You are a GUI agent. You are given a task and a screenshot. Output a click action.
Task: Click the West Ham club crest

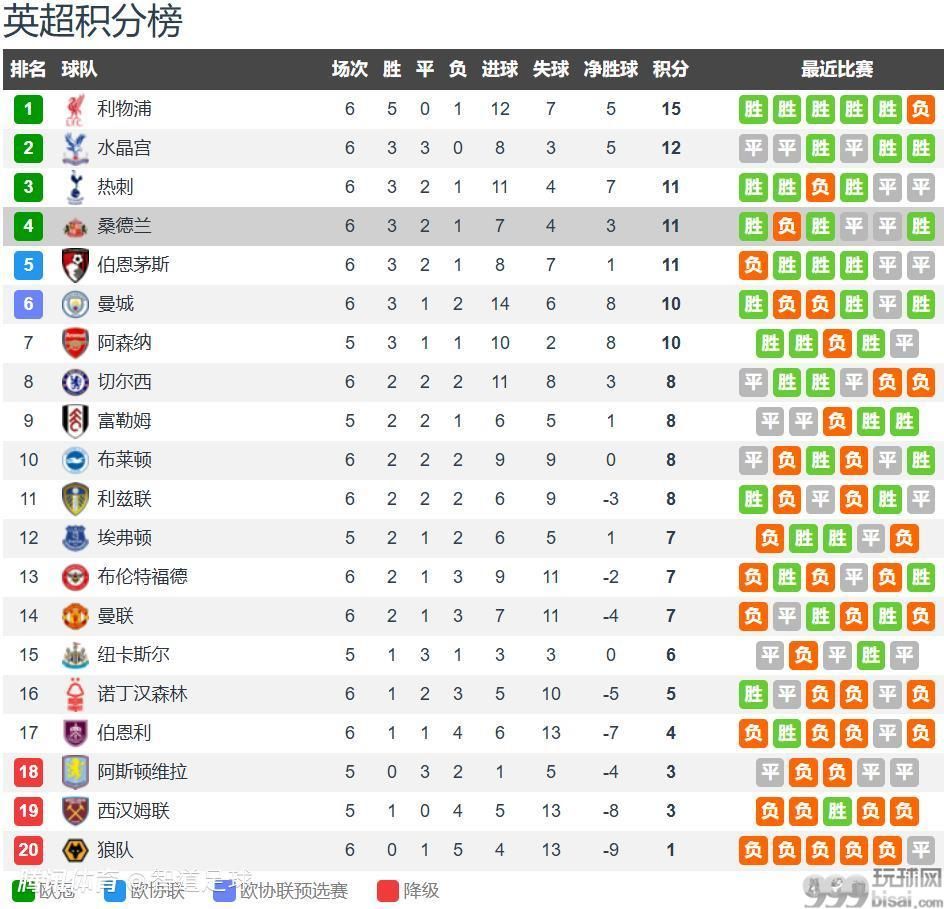pyautogui.click(x=75, y=811)
